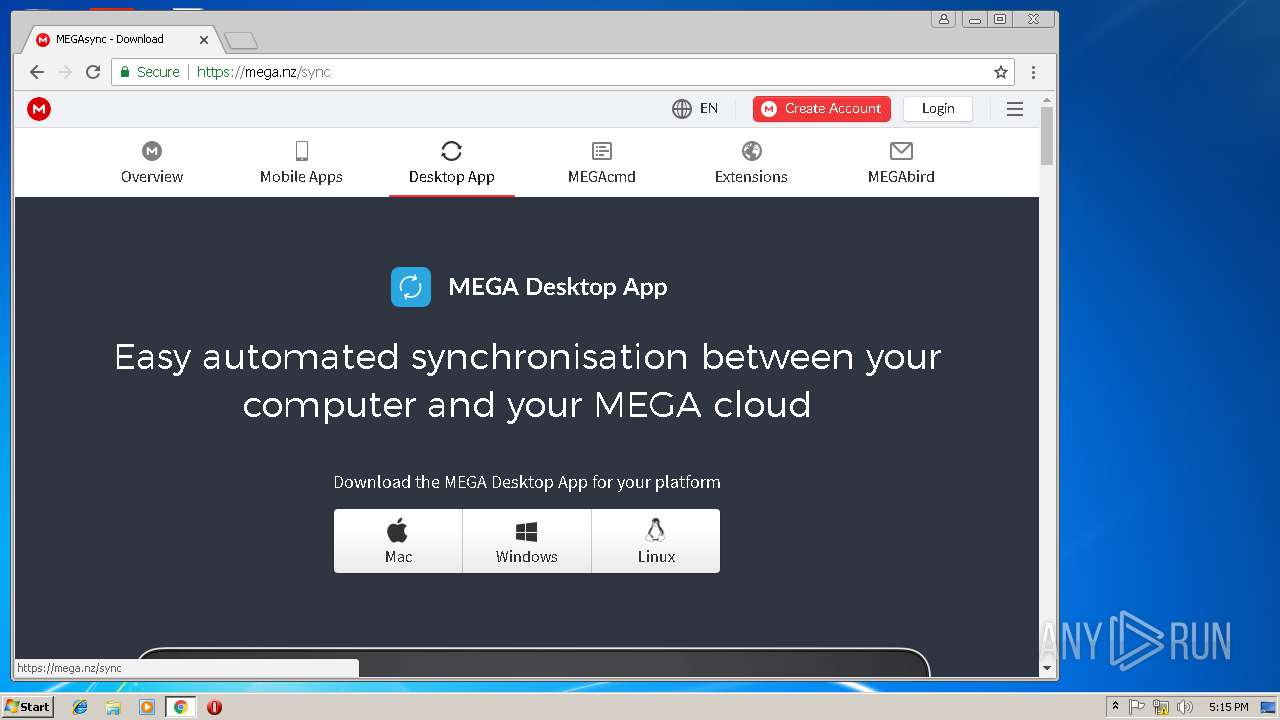Open a new browser tab
The image size is (1280, 720).
241,40
